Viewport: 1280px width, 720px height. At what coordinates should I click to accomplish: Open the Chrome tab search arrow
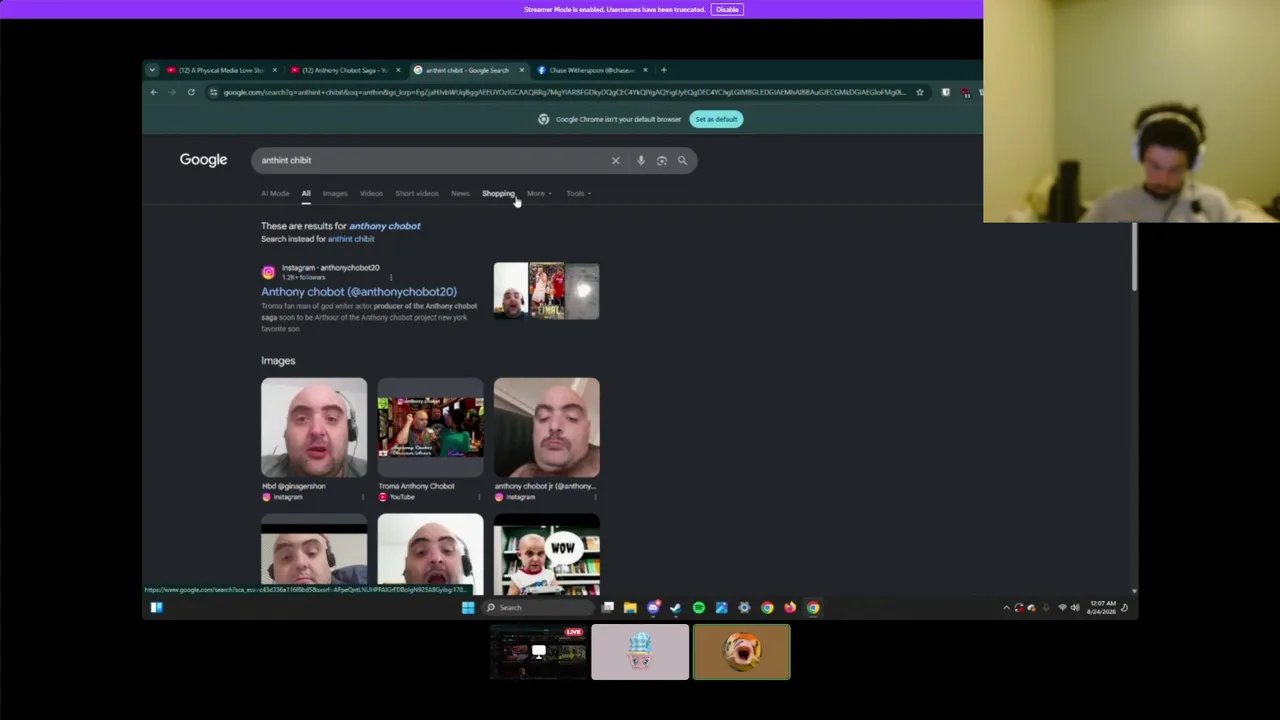click(x=152, y=70)
